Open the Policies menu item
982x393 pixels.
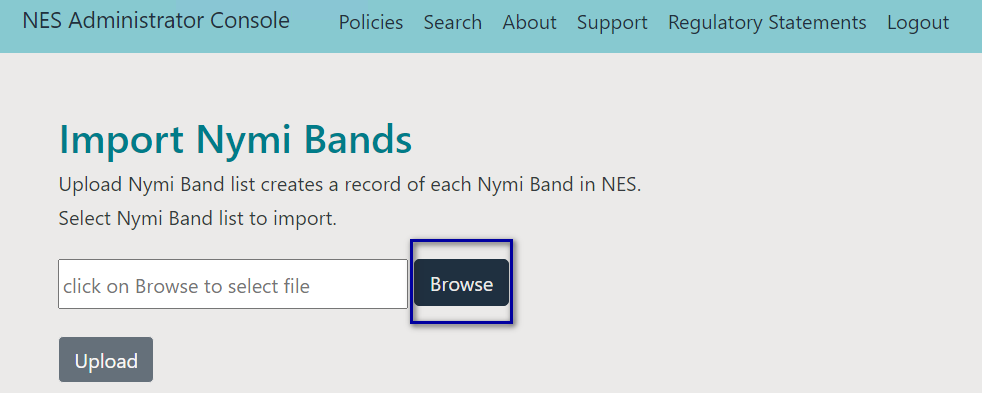pyautogui.click(x=371, y=23)
